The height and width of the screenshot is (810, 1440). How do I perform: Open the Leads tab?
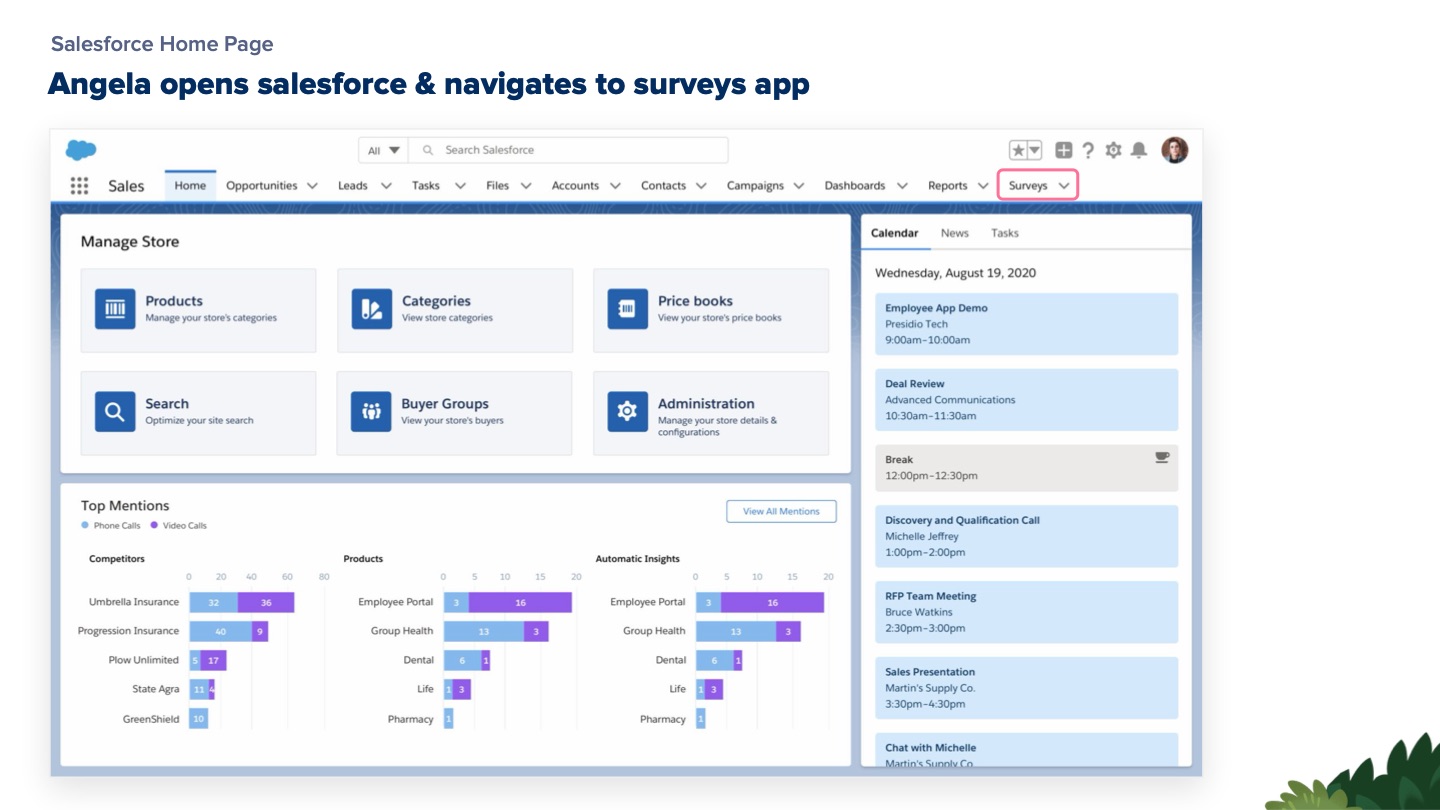(353, 186)
